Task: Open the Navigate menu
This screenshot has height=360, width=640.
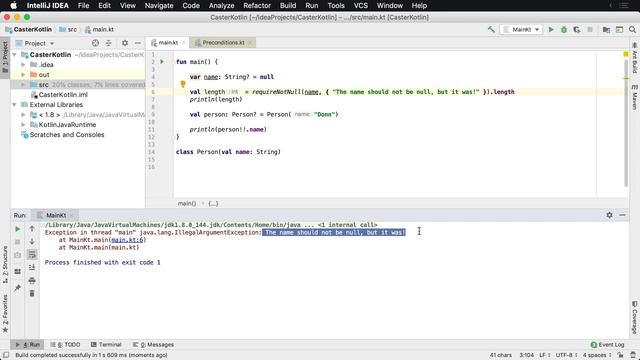Action: click(x=159, y=6)
